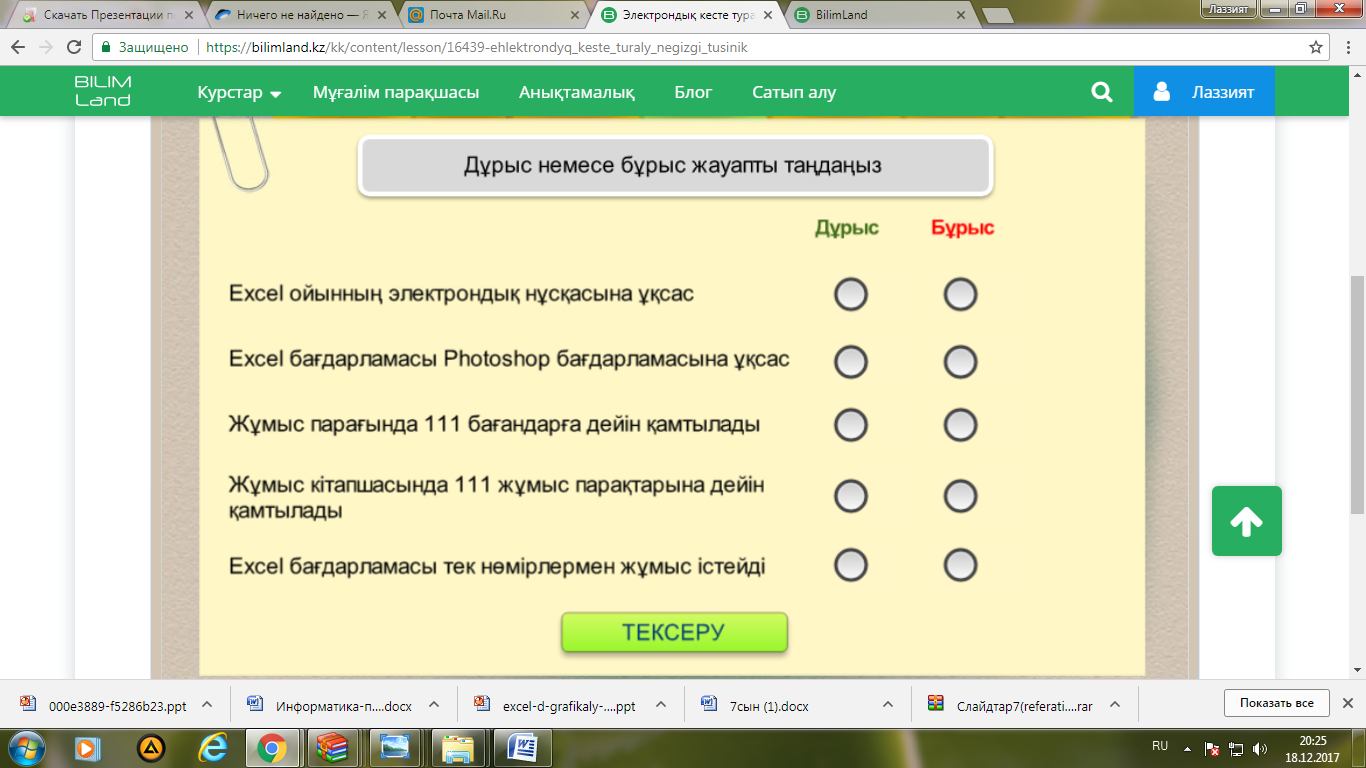This screenshot has width=1366, height=768.
Task: Launch Internet Explorer from the taskbar
Action: point(213,747)
